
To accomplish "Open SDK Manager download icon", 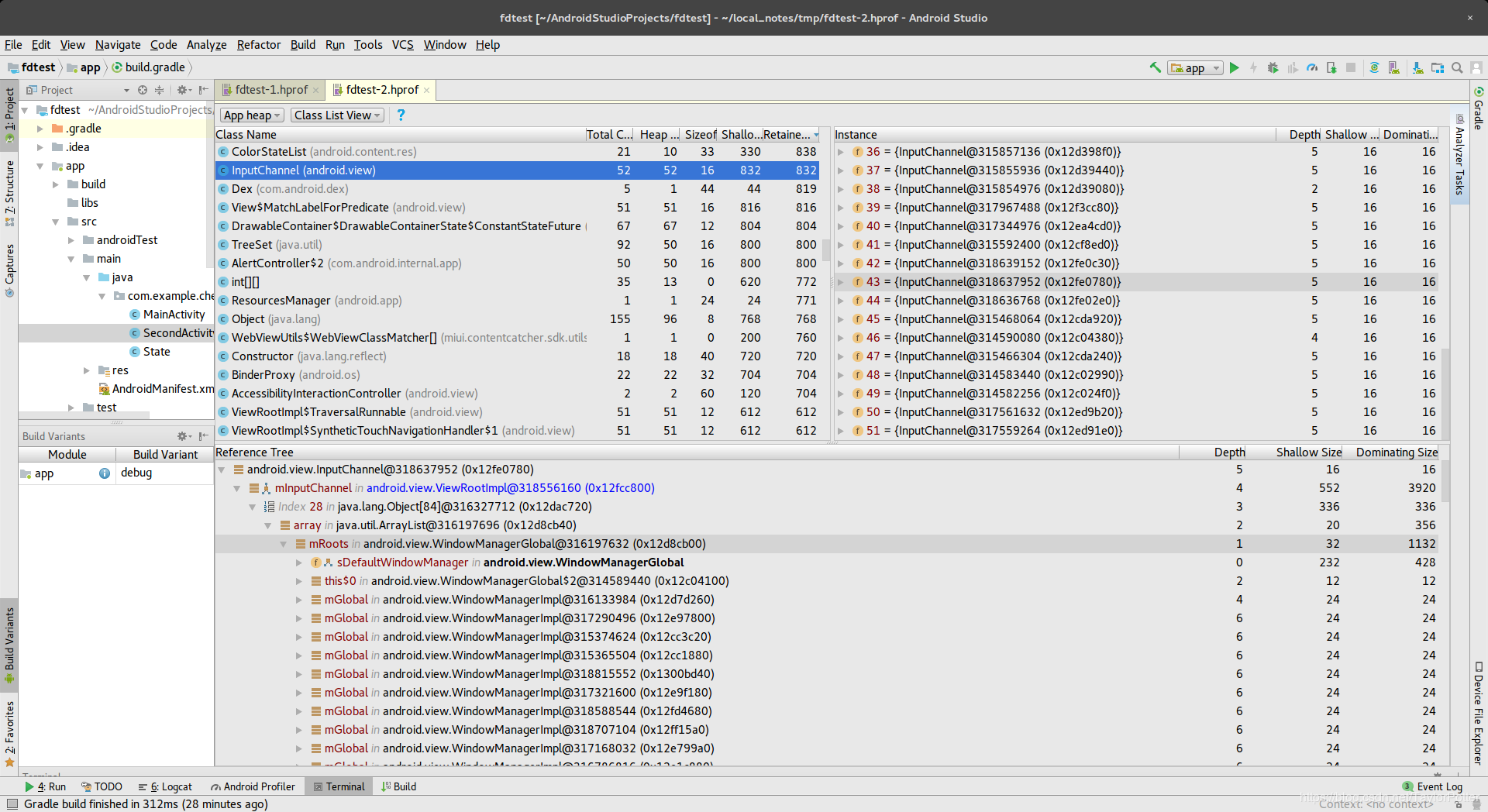I will click(x=1417, y=67).
